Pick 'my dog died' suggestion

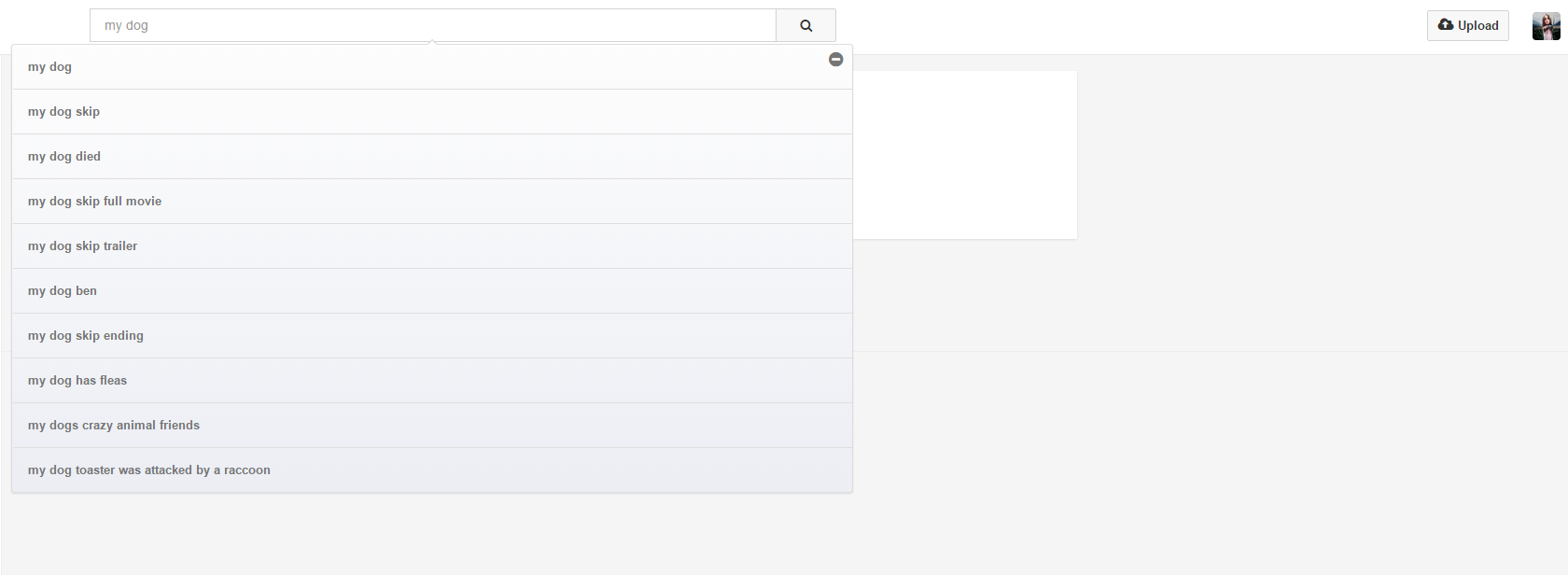(64, 157)
